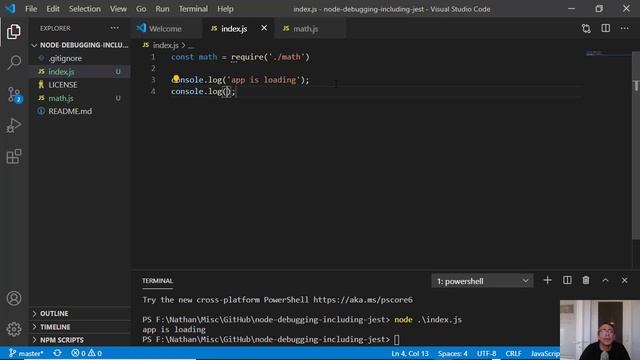Open errors and warnings in status bar
This screenshot has width=640, height=360.
[x=86, y=353]
